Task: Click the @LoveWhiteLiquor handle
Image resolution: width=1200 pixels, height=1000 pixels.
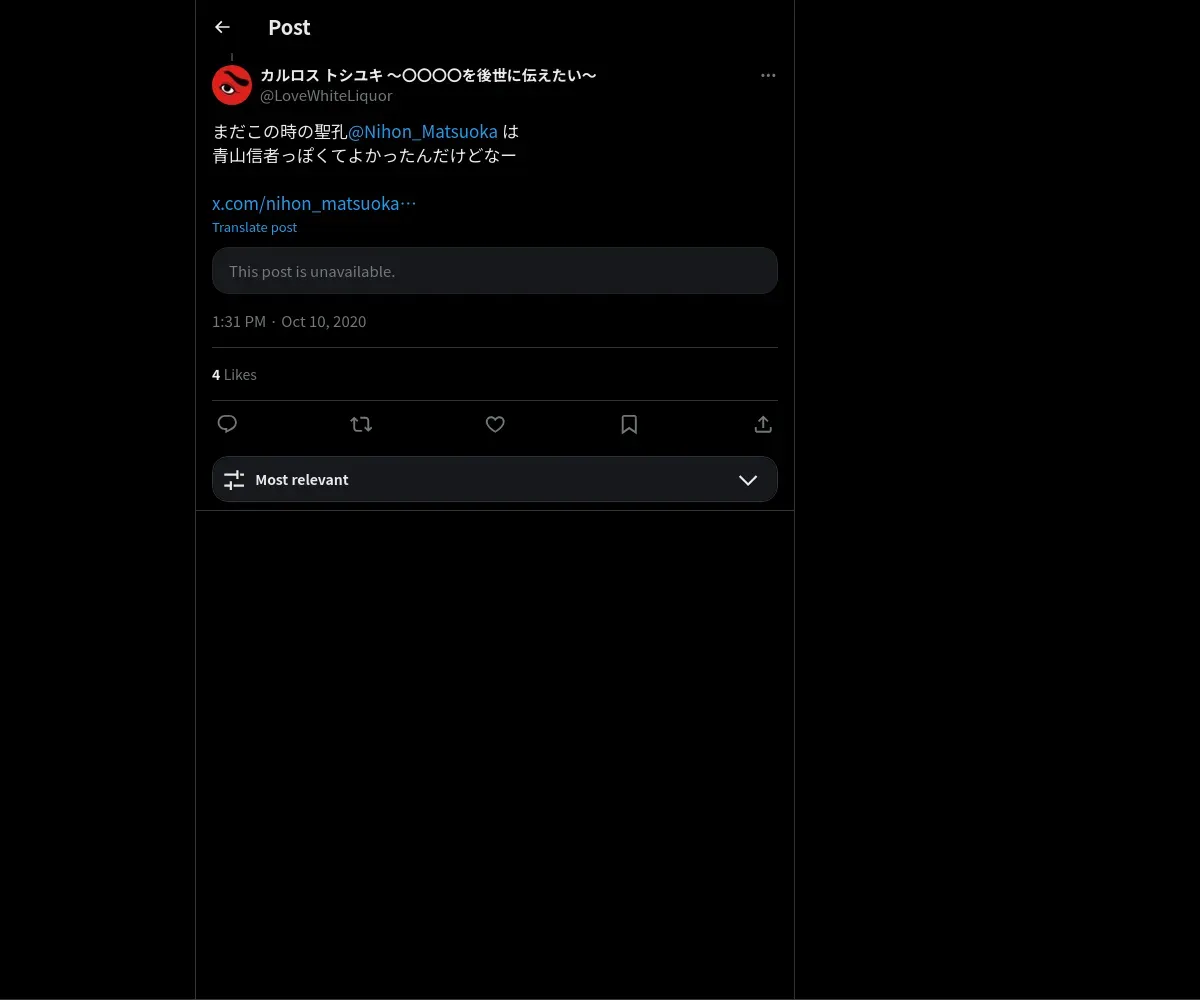Action: click(x=326, y=96)
